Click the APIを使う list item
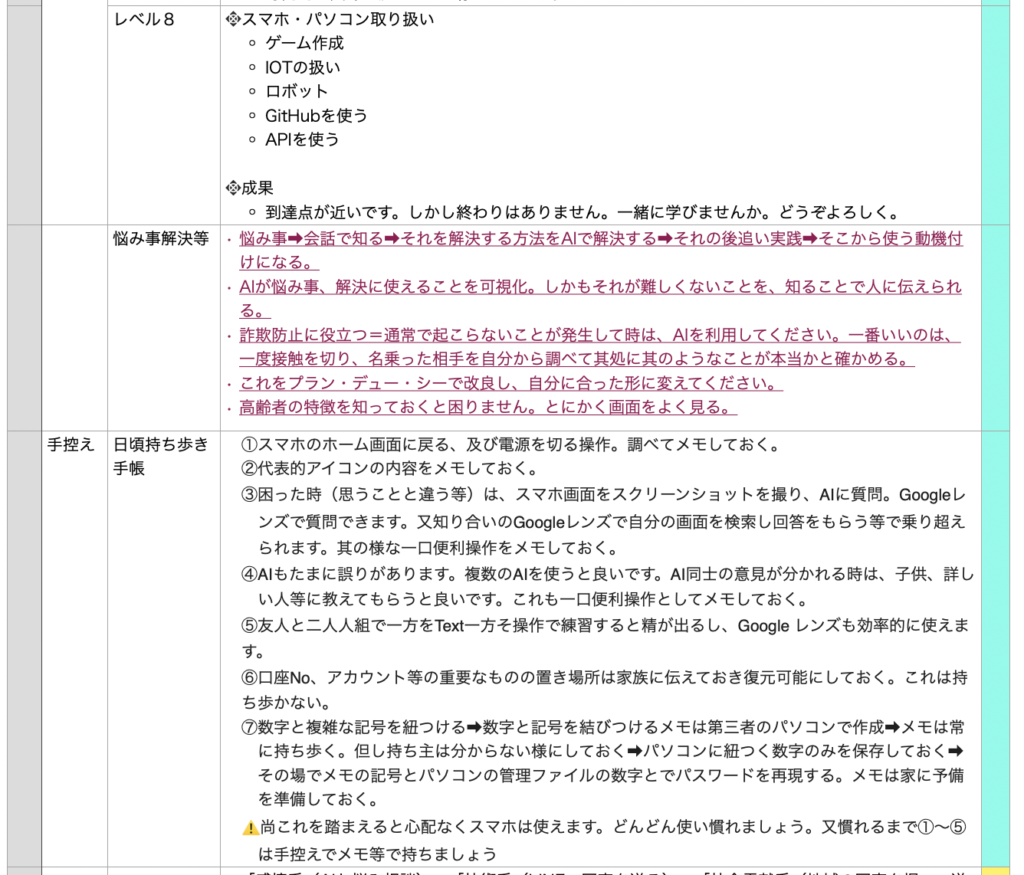1024x875 pixels. [302, 139]
